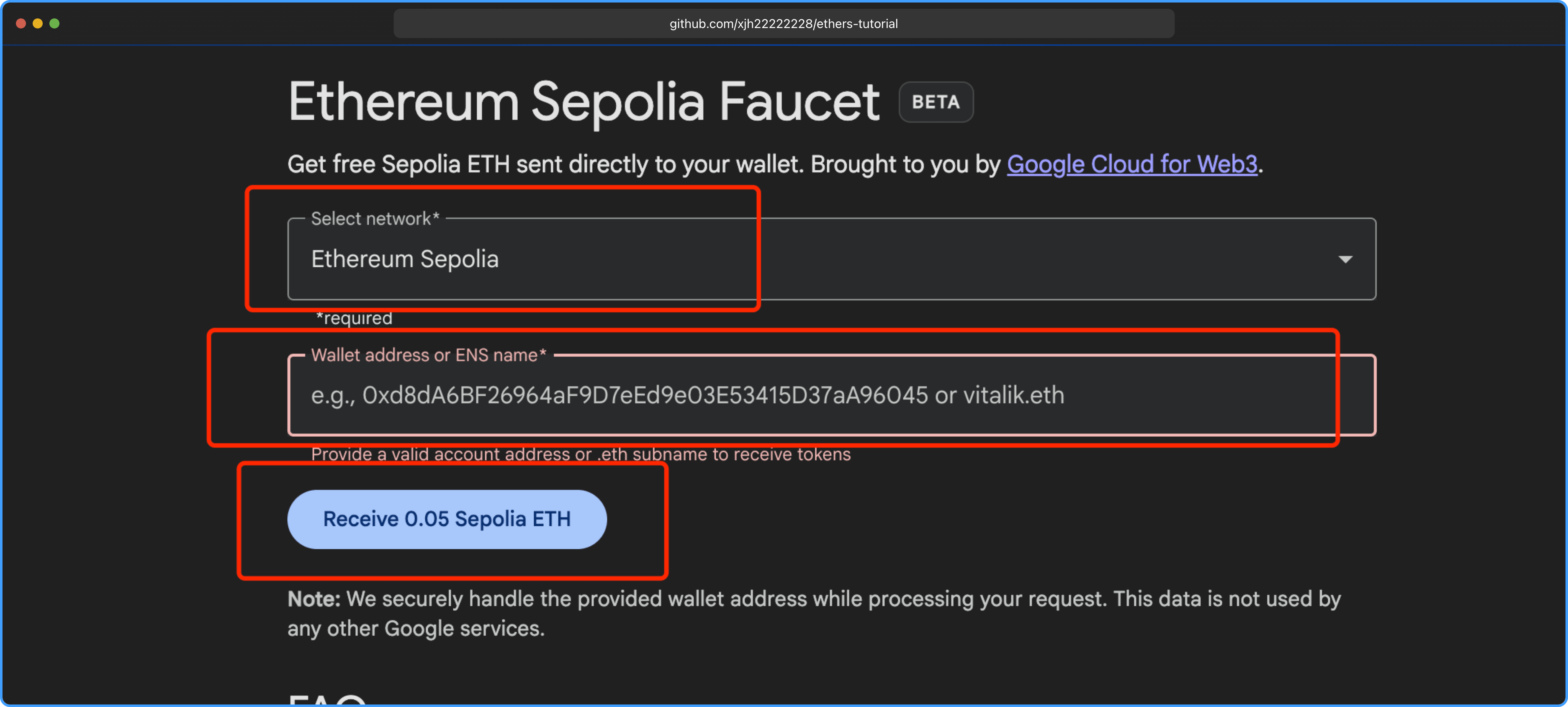Click the BETA badge next to title

936,102
